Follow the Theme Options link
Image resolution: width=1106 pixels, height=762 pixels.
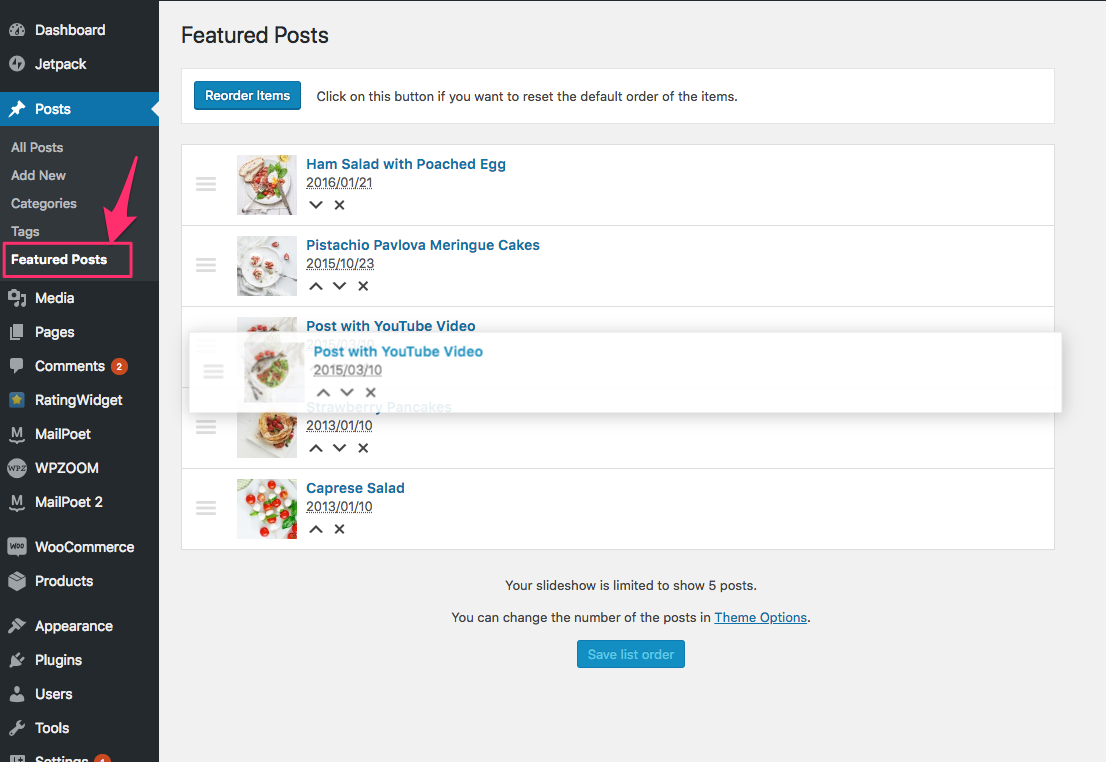[x=760, y=617]
